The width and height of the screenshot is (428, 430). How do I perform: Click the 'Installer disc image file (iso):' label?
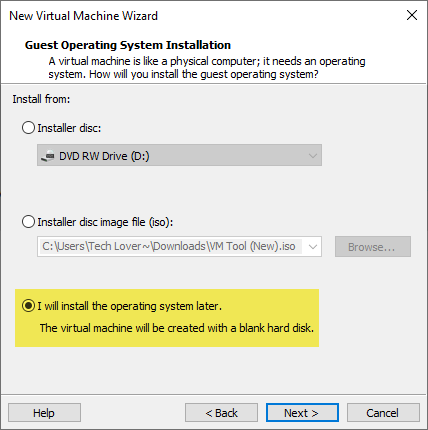(x=105, y=222)
